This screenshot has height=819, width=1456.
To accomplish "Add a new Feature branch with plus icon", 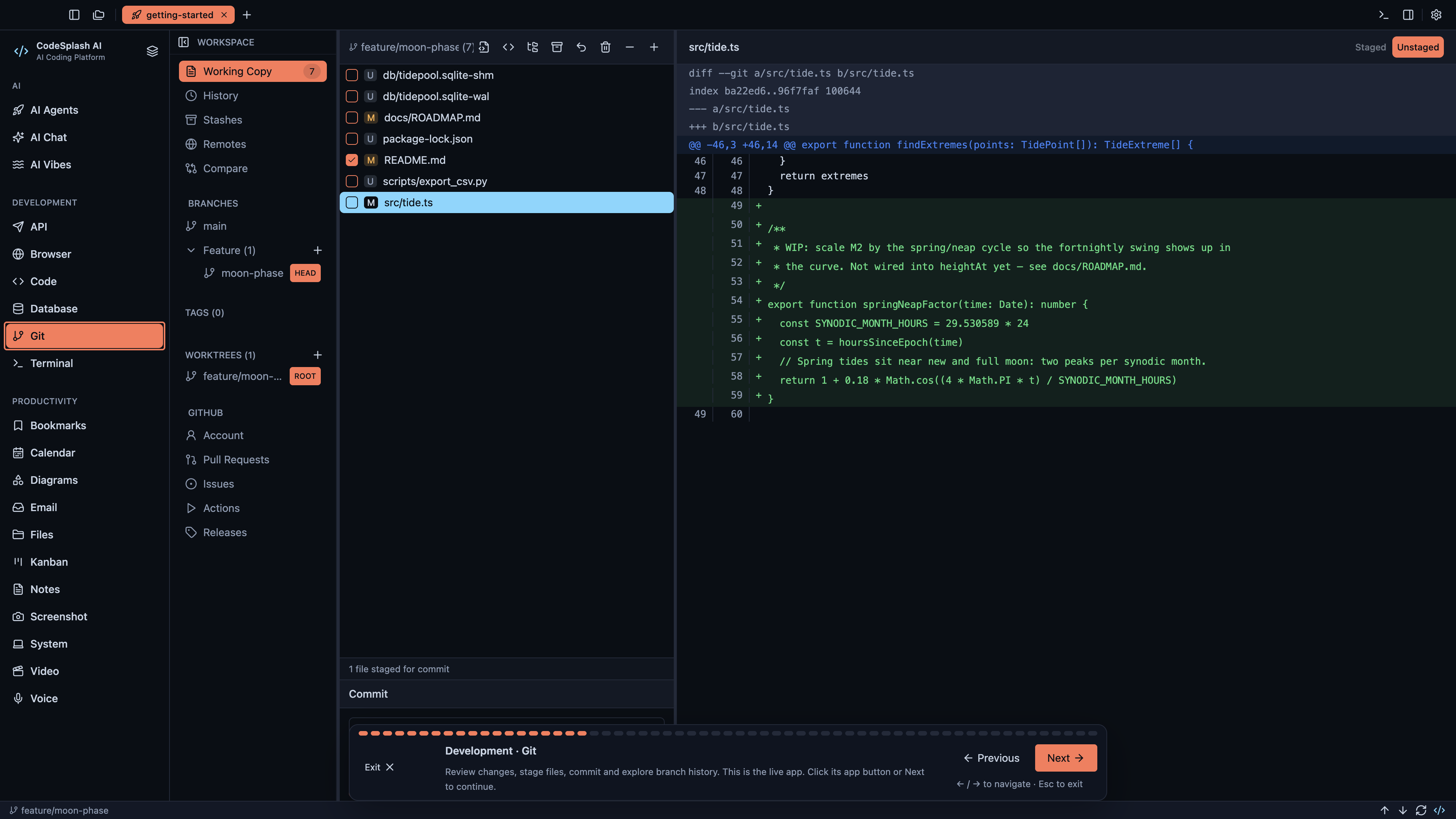I will pyautogui.click(x=318, y=250).
